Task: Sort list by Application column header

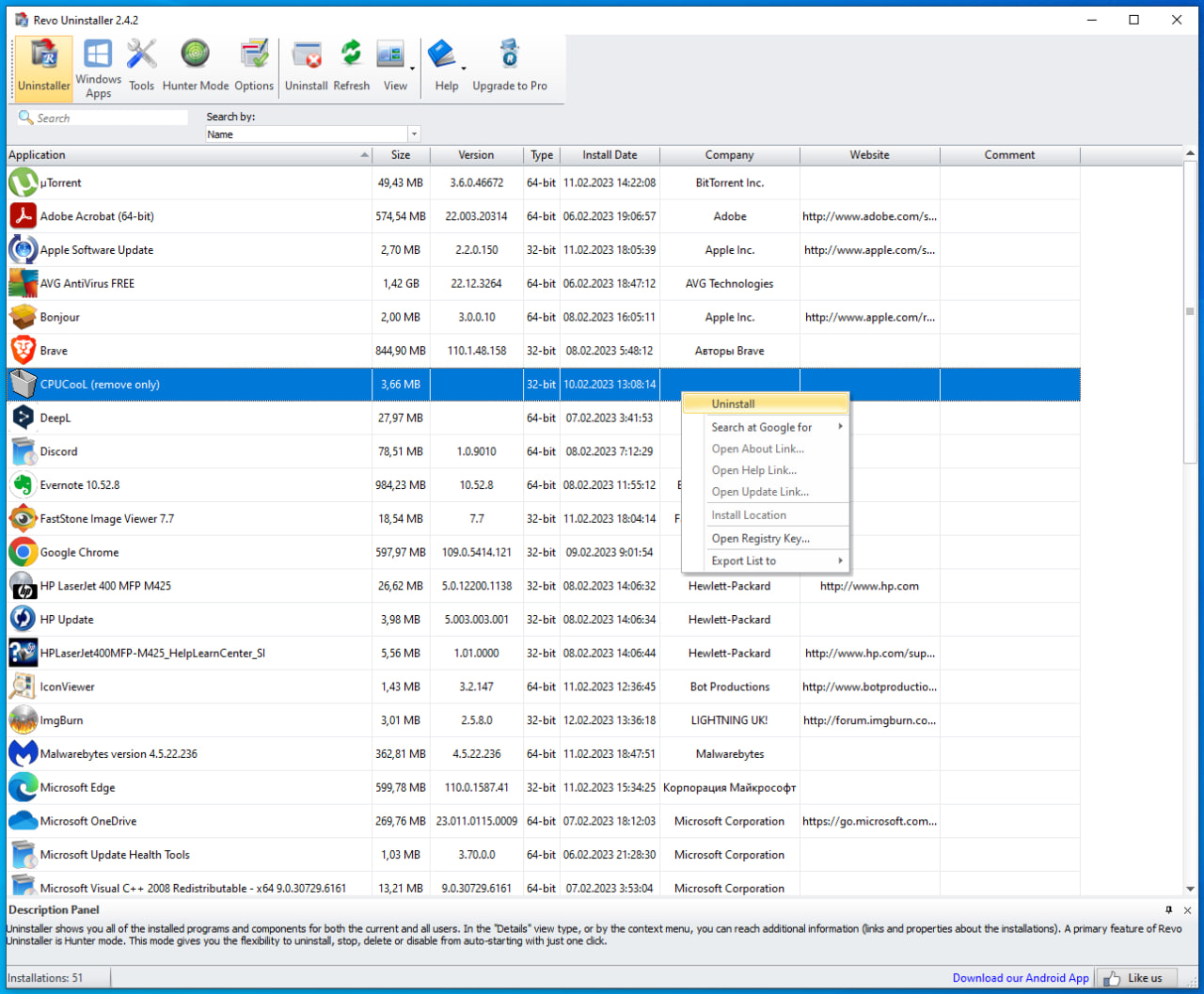Action: (188, 155)
